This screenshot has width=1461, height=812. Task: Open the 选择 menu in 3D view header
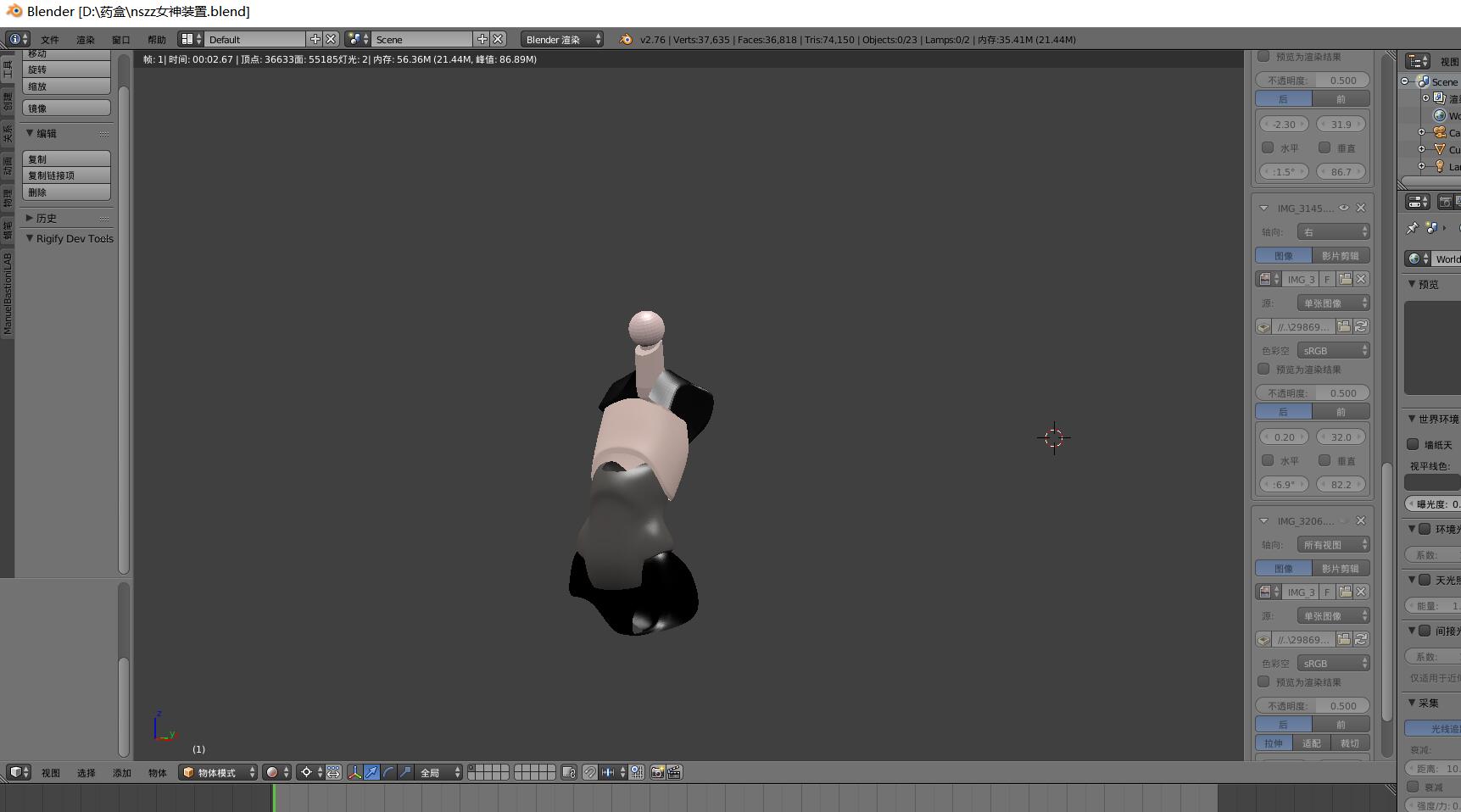pyautogui.click(x=86, y=773)
